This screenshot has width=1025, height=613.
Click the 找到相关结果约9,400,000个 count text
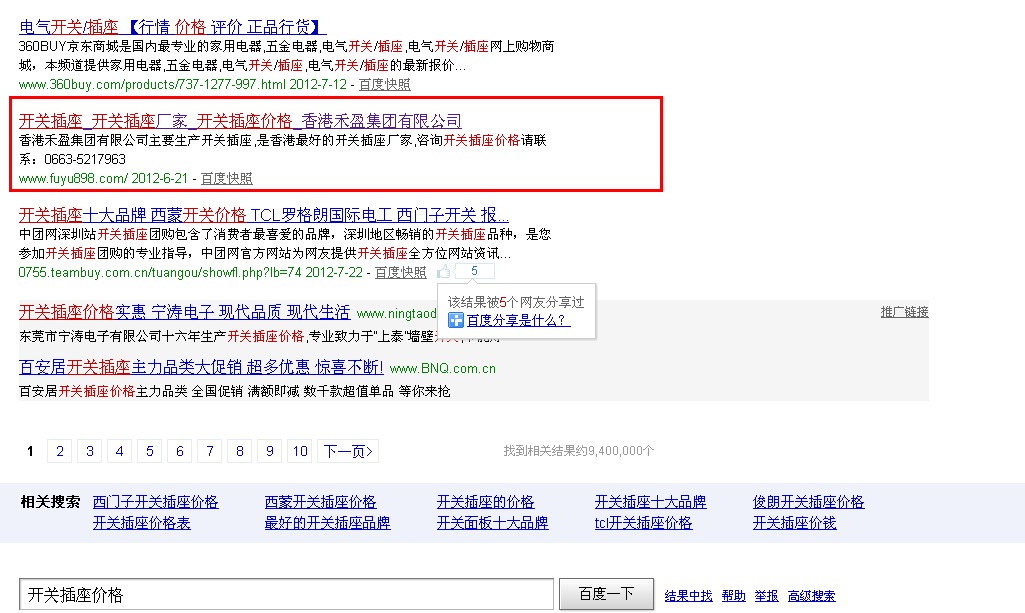coord(579,451)
